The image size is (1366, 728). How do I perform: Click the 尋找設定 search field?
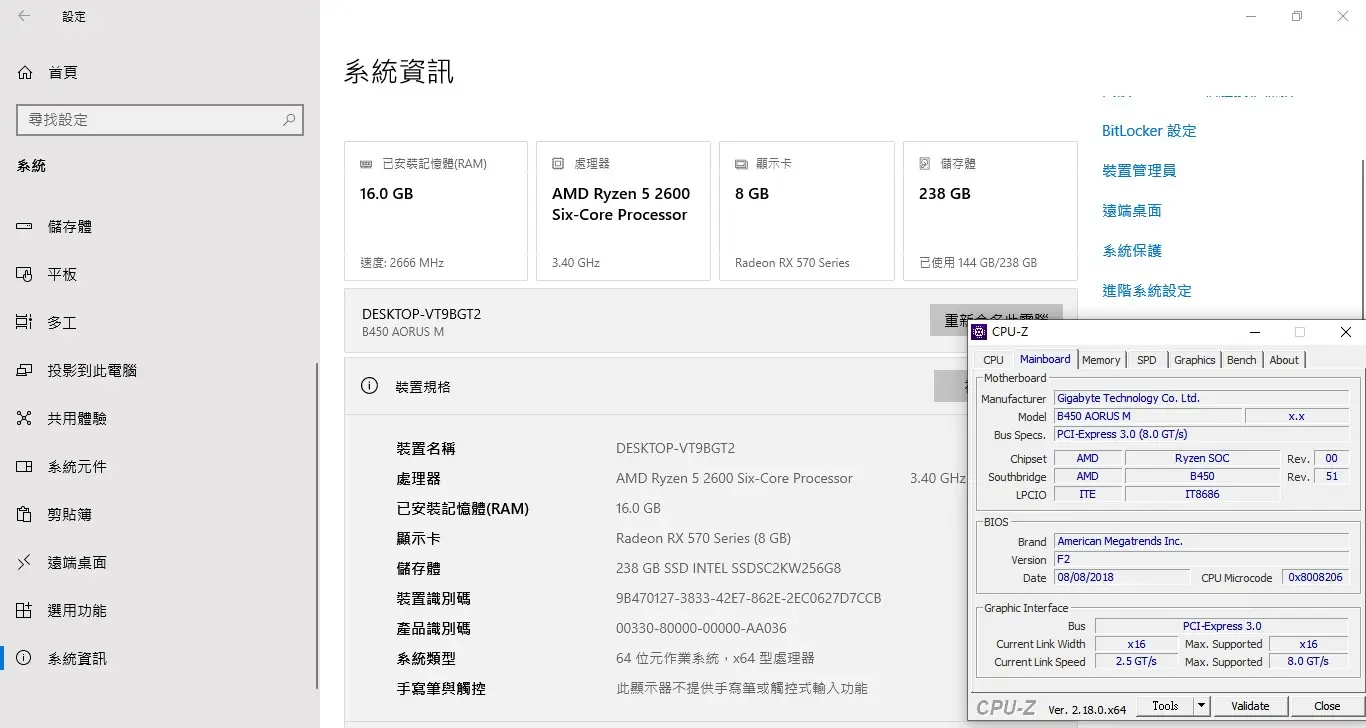point(150,120)
